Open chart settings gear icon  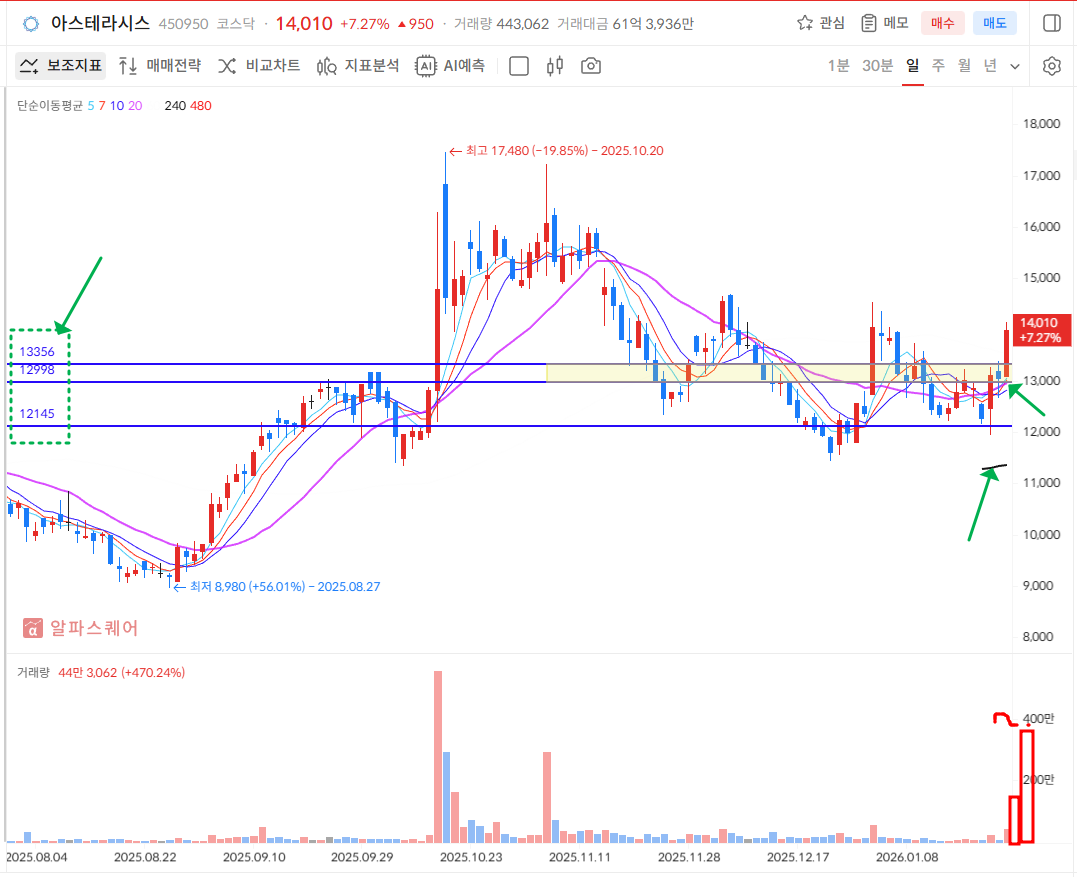pos(1051,66)
